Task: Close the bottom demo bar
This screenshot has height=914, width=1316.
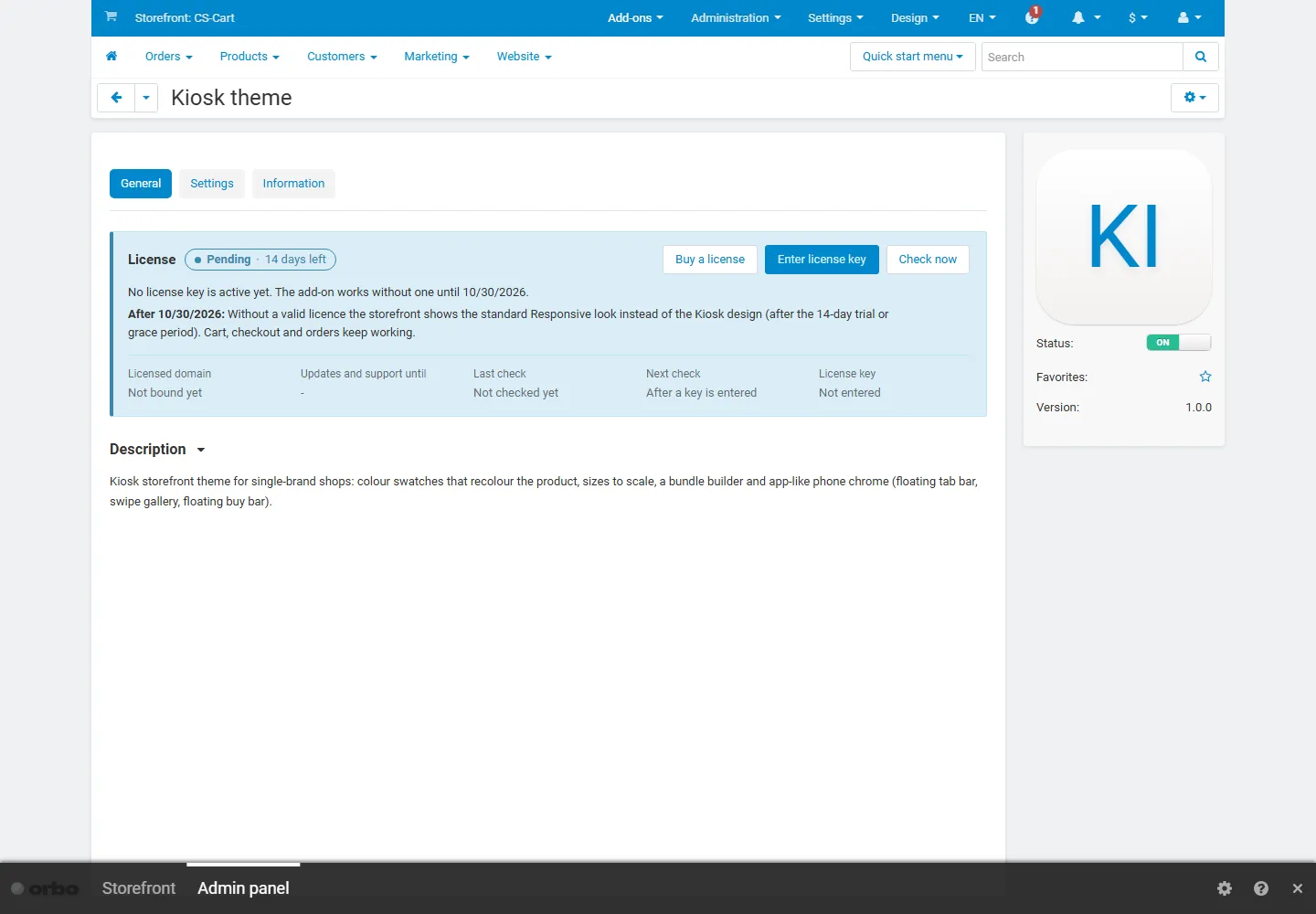Action: click(x=1298, y=888)
